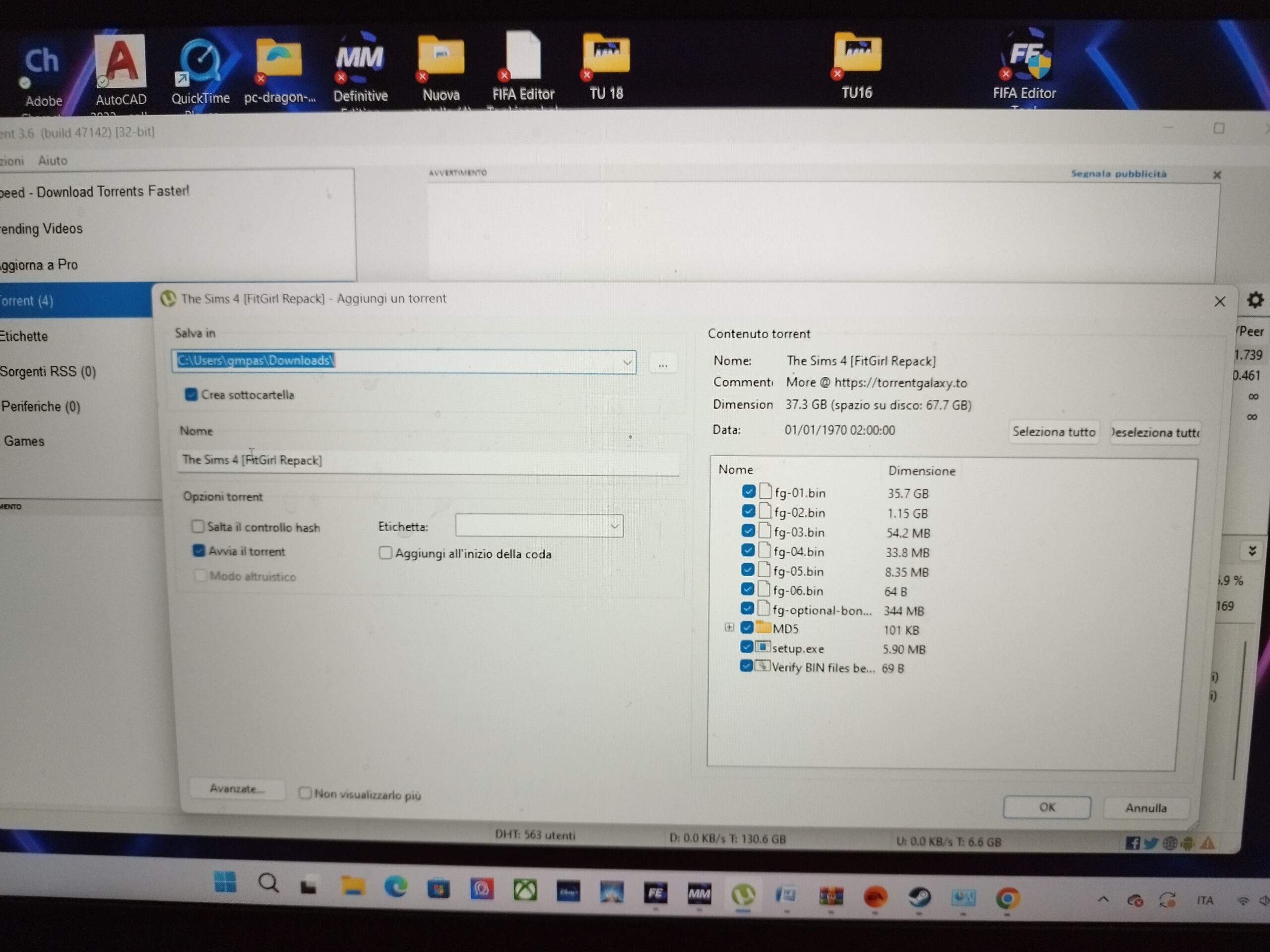Select Etichette in sidebar
1270x952 pixels.
pos(24,336)
